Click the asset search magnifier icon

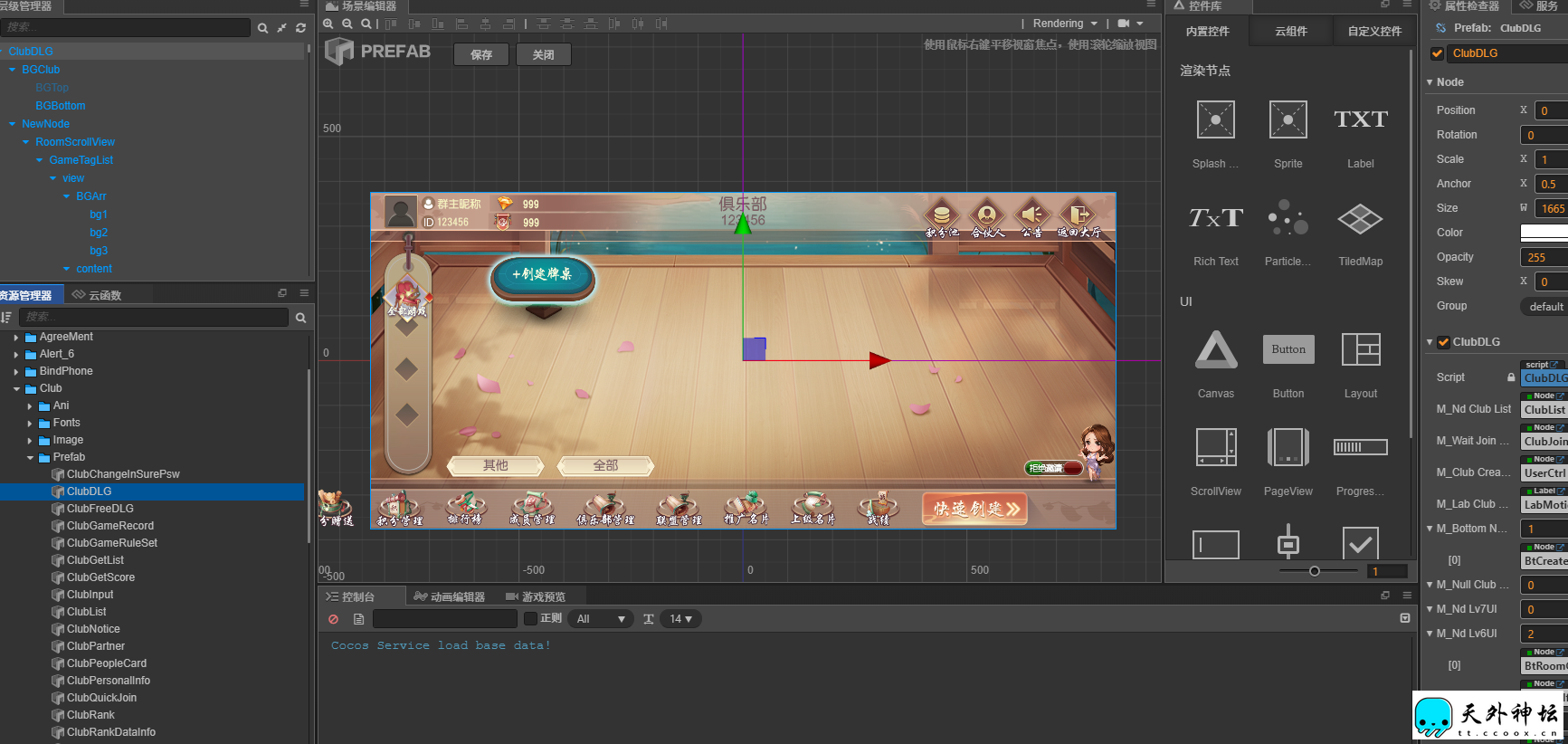pyautogui.click(x=300, y=318)
